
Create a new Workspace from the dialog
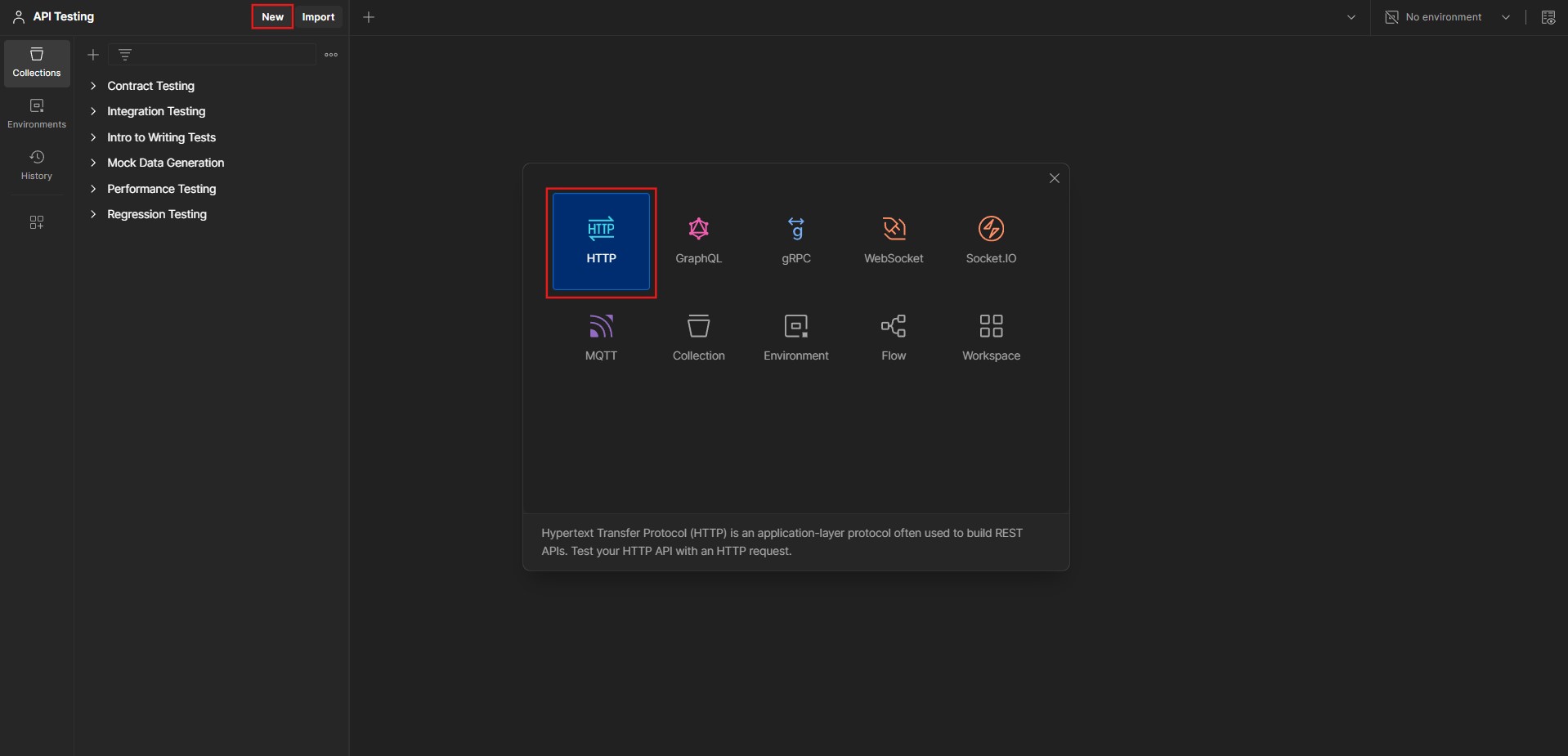pos(991,338)
